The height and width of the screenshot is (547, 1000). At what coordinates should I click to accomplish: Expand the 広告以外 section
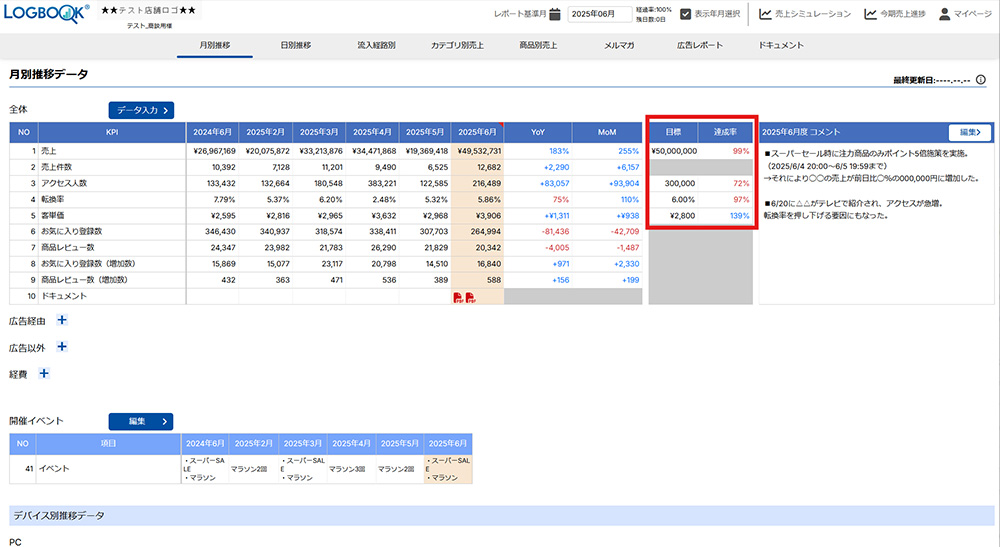click(62, 347)
